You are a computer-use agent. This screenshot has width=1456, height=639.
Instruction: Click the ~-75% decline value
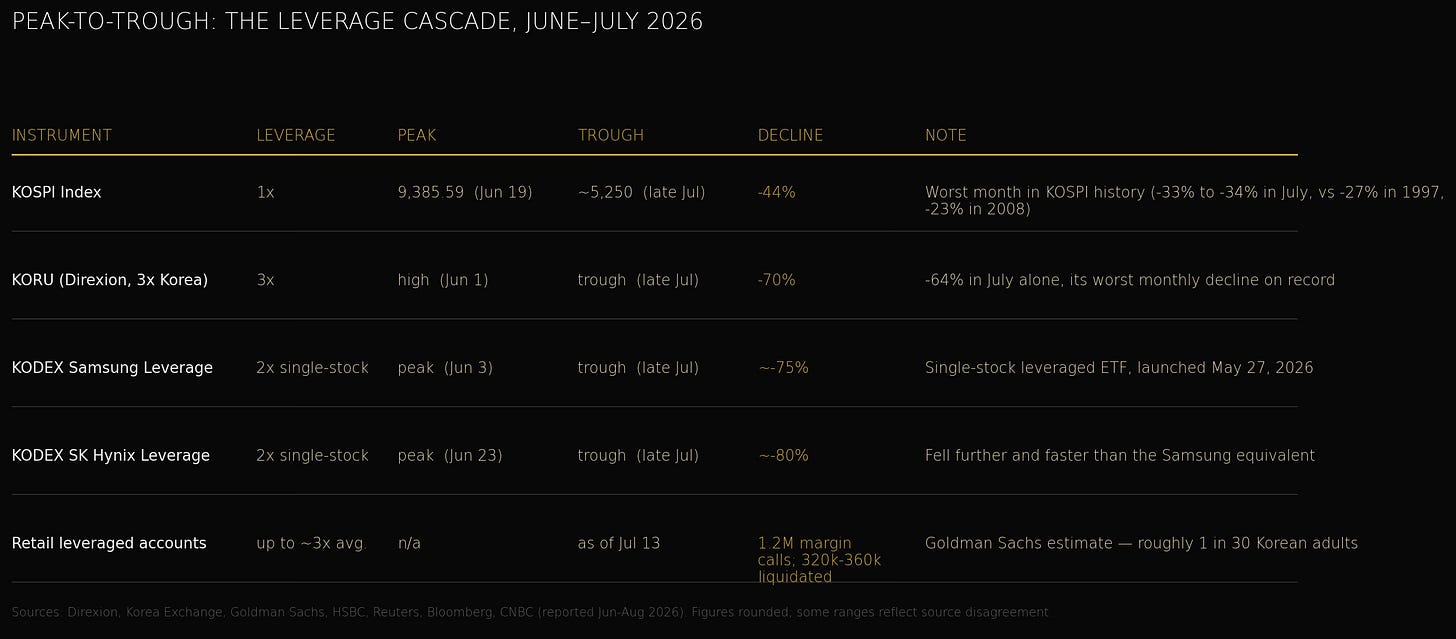point(783,368)
